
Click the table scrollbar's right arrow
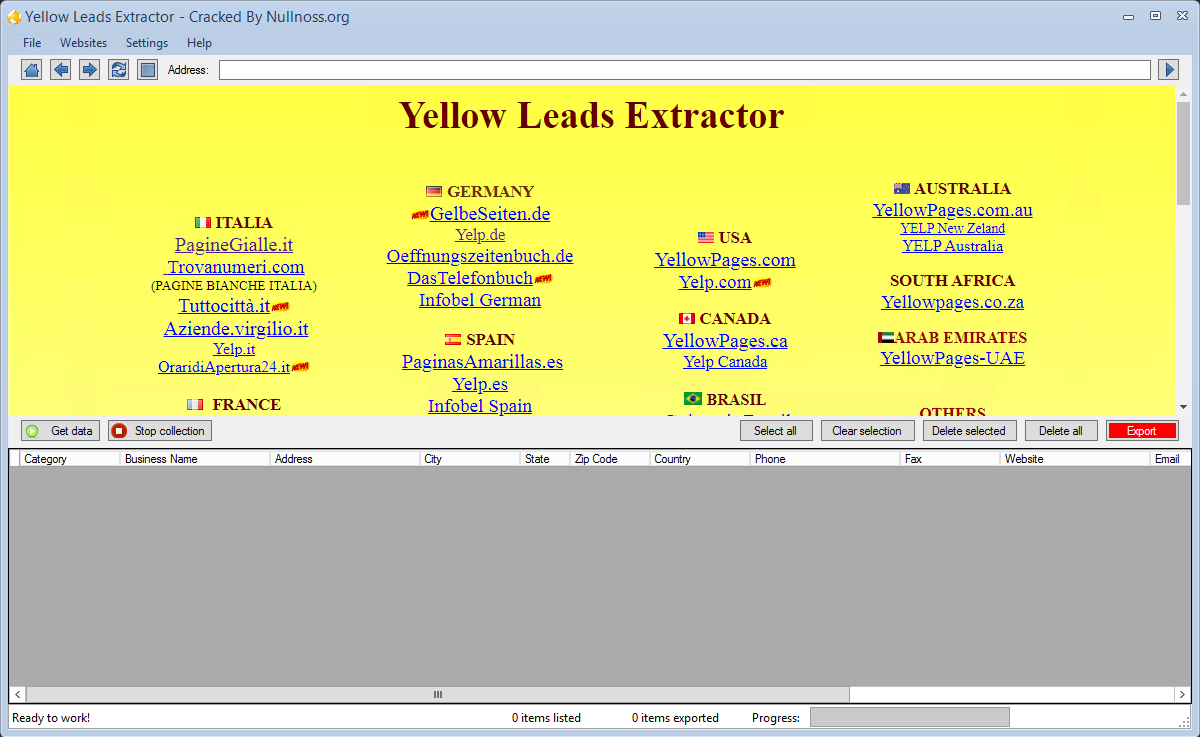click(1182, 694)
